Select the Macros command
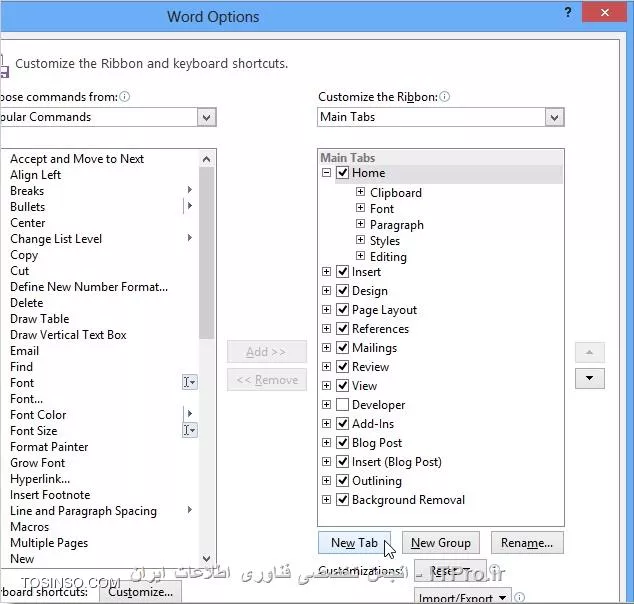The image size is (634, 604). [x=30, y=527]
